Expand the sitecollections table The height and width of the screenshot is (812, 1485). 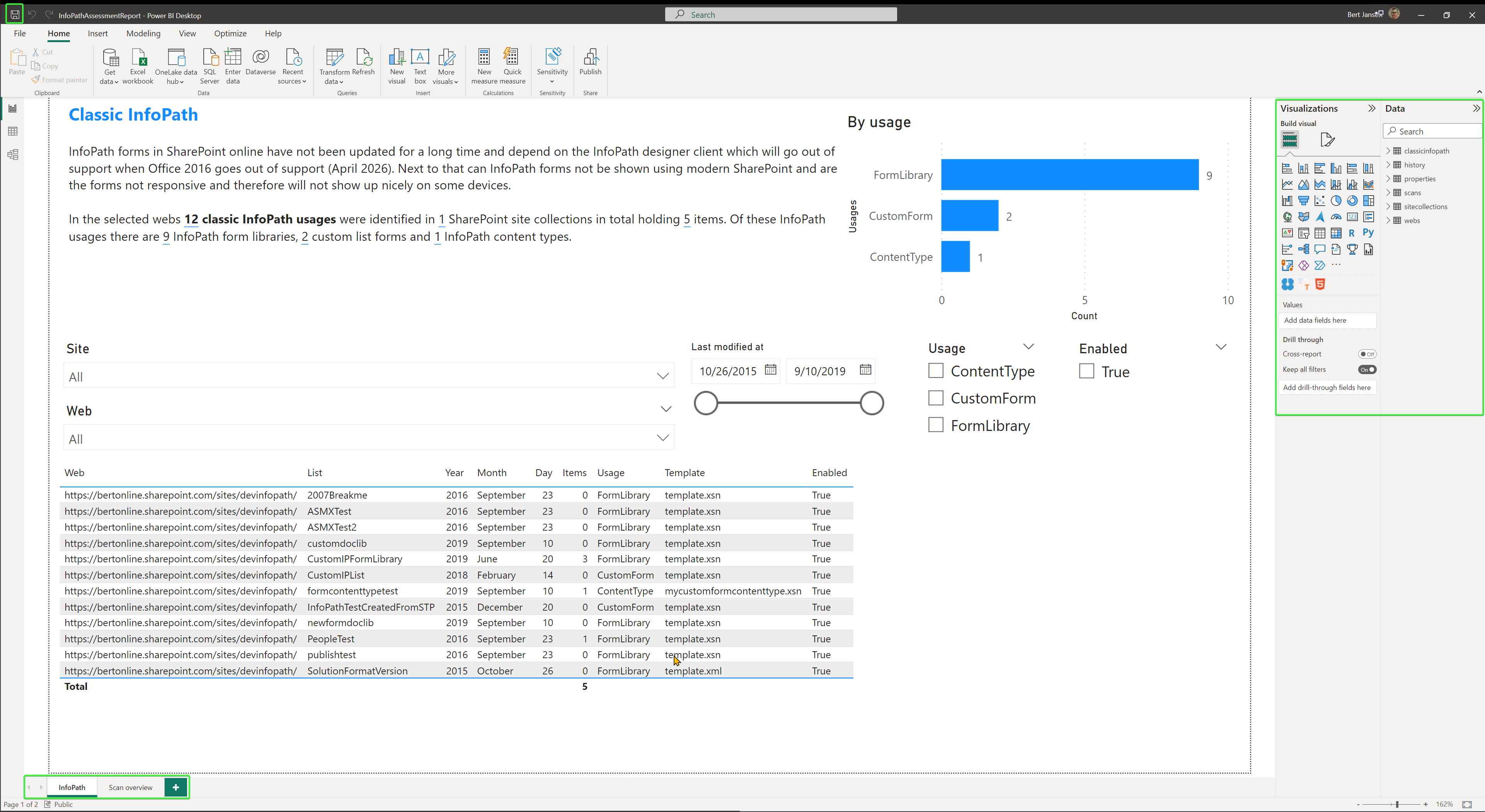click(1388, 206)
